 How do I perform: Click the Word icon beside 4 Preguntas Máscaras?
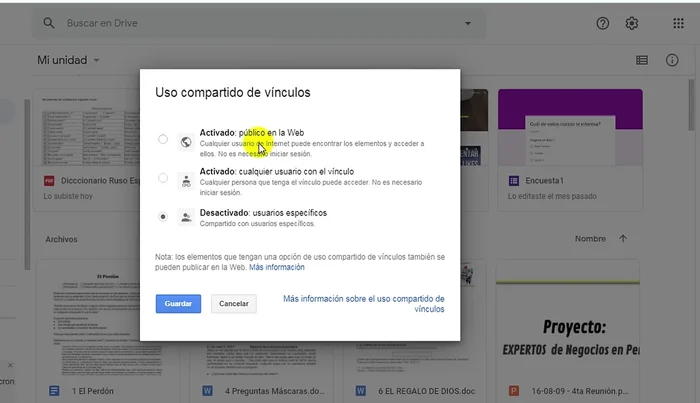coord(207,391)
